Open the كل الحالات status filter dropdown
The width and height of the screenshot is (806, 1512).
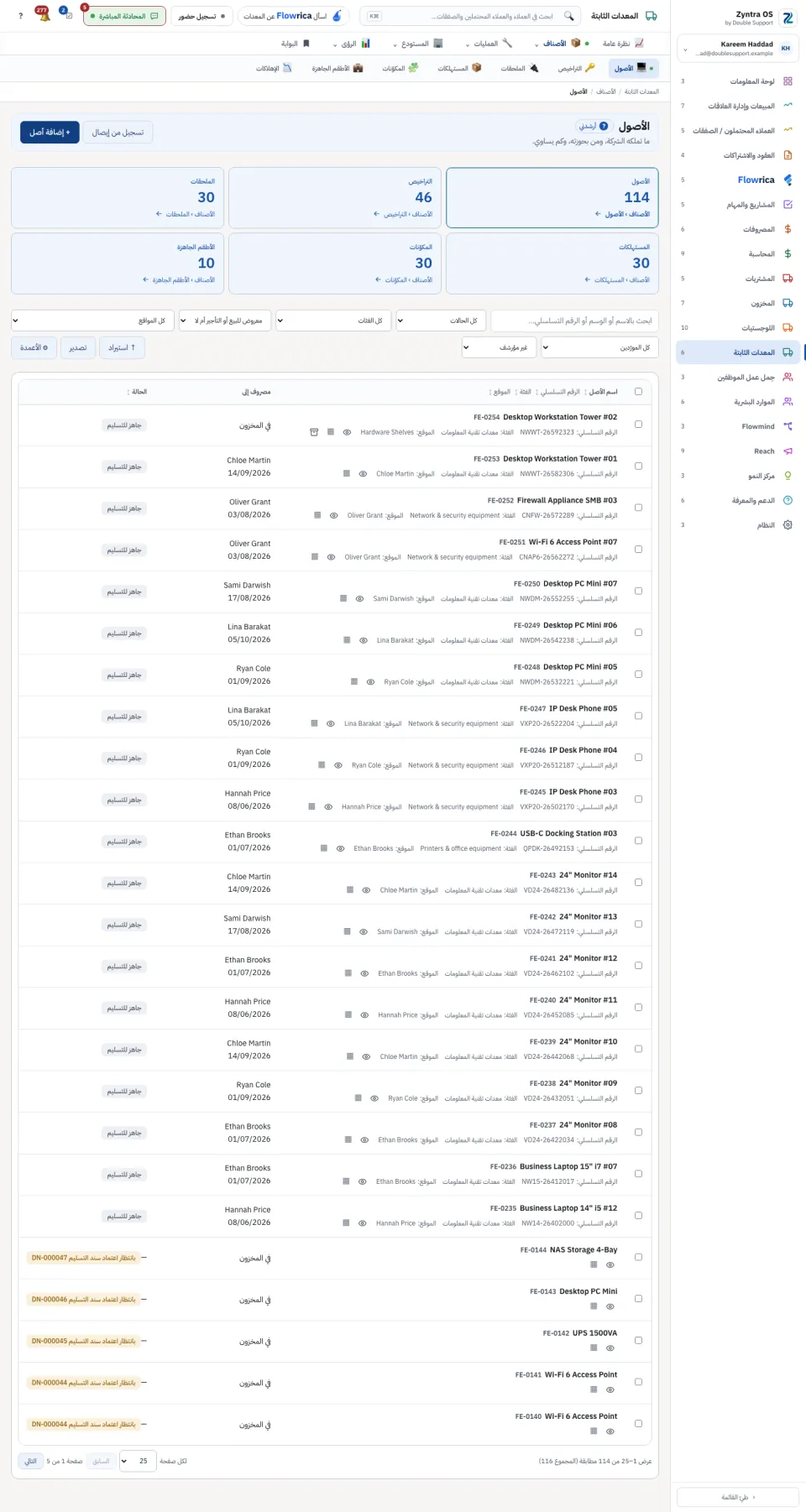click(440, 321)
